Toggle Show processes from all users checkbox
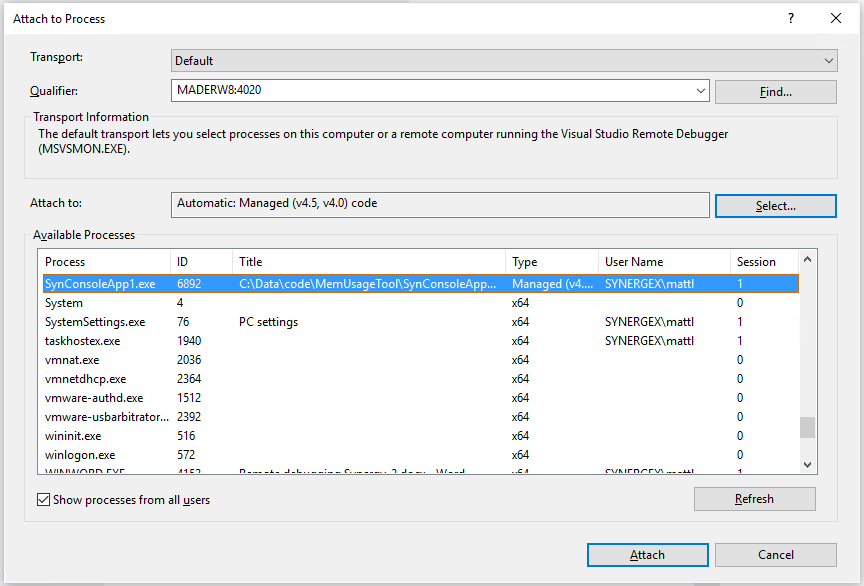The height and width of the screenshot is (586, 864). (x=43, y=500)
